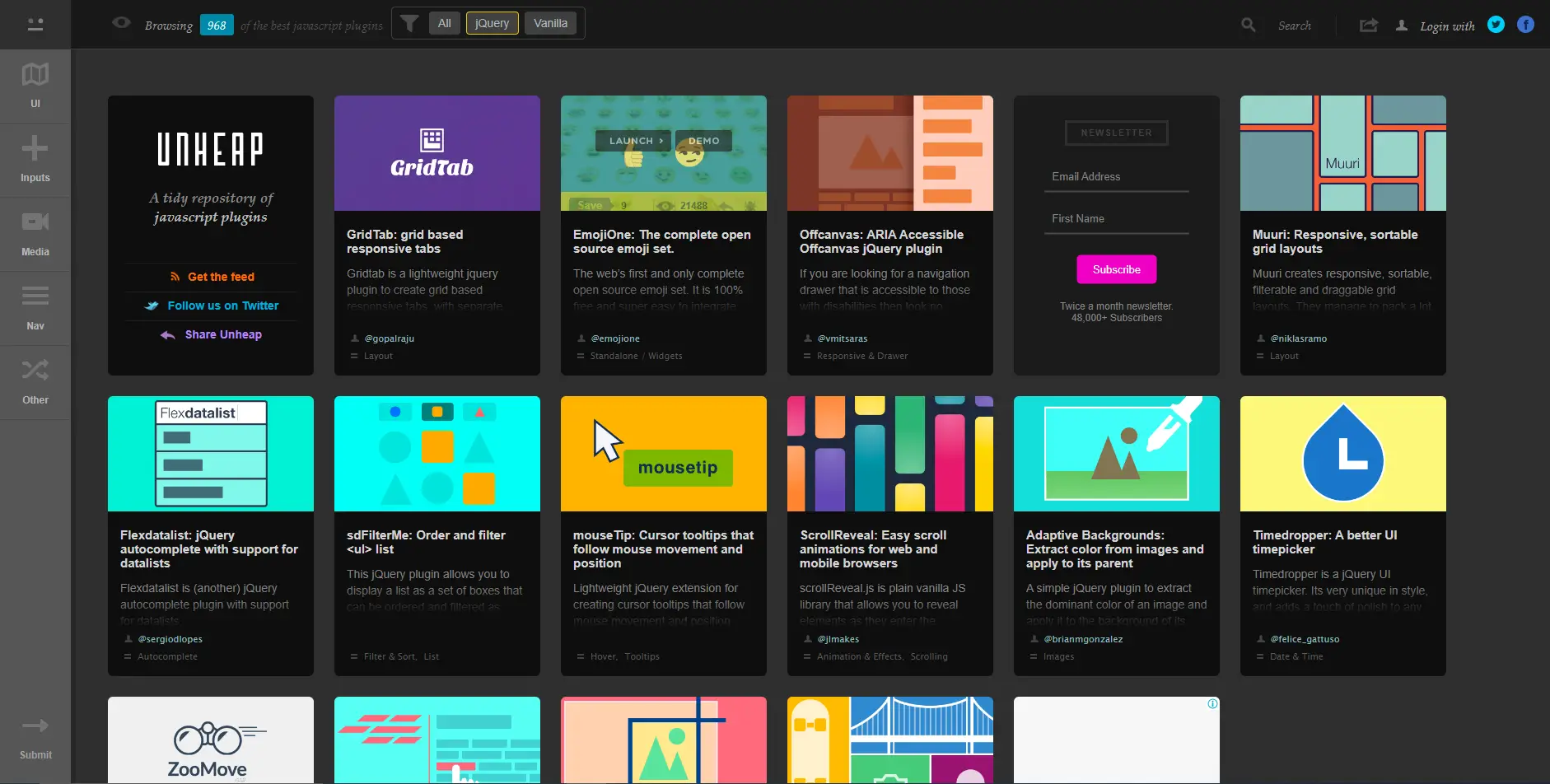Focus the First Name field
Screen dimensions: 1550x784
pos(1116,219)
